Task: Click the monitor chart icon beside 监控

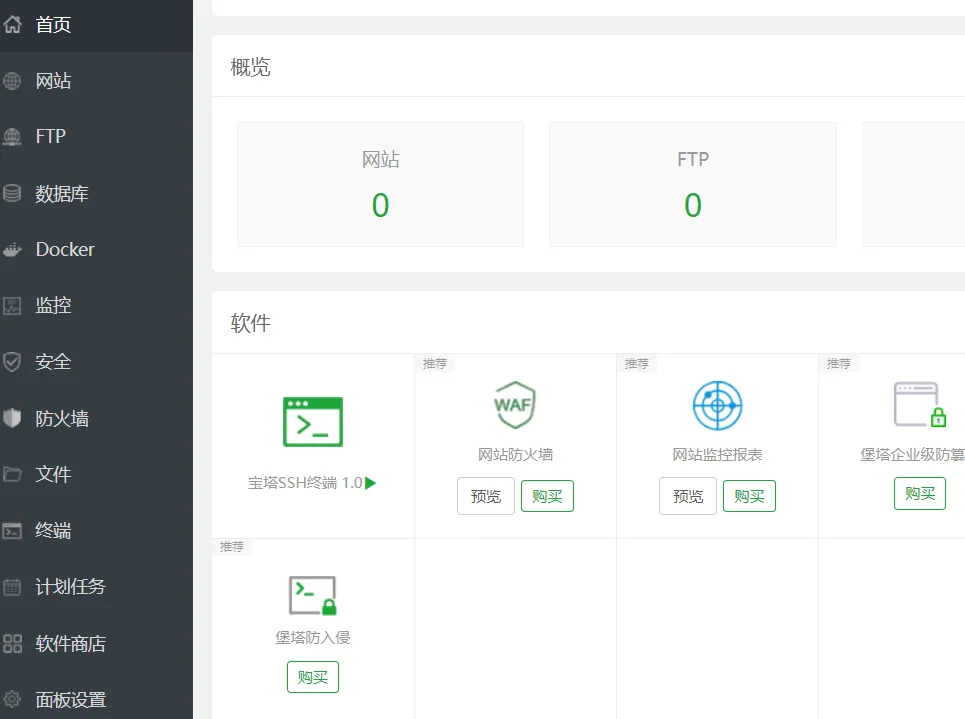Action: (x=12, y=306)
